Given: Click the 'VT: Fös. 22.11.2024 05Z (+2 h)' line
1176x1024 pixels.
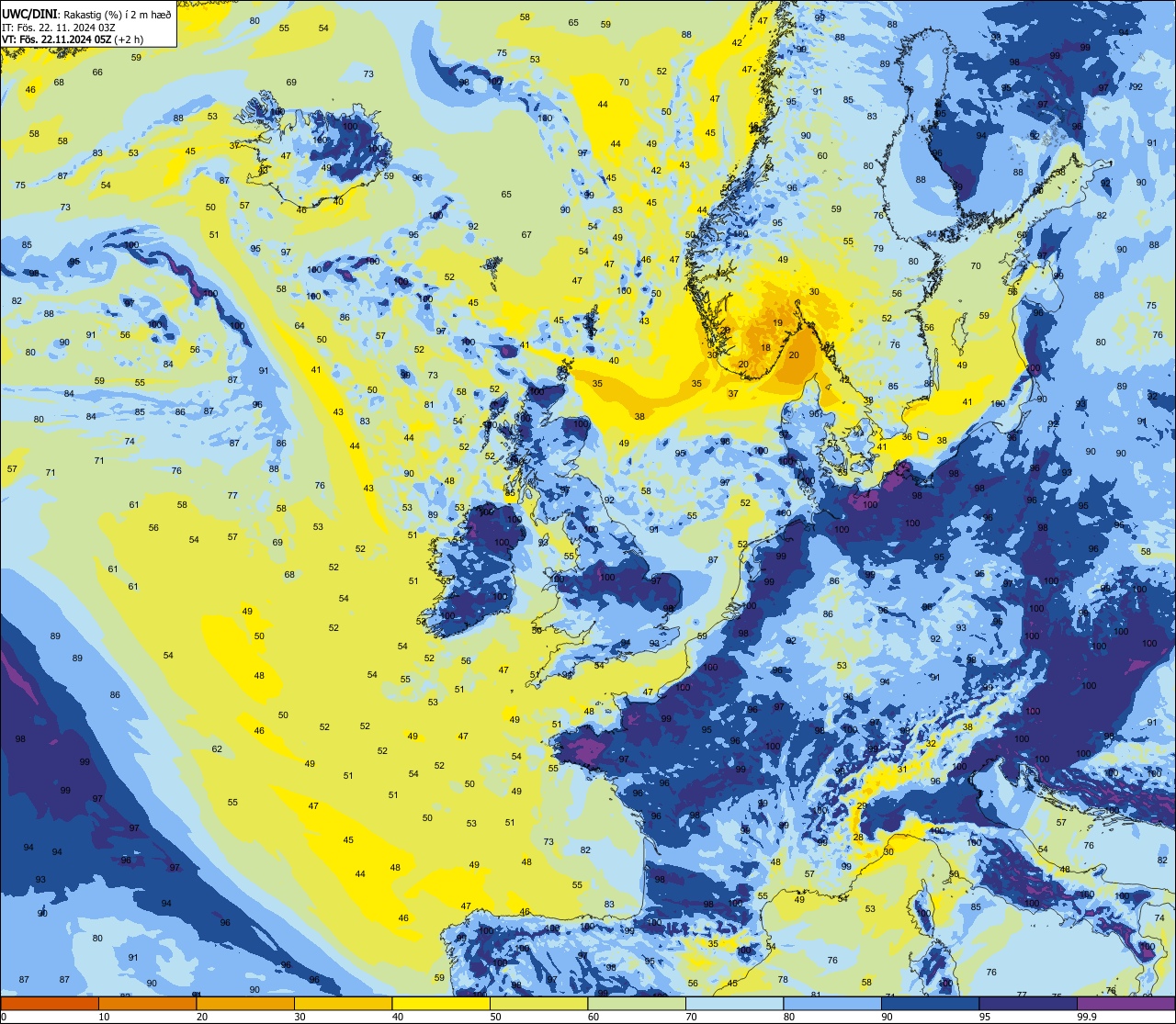Looking at the screenshot, I should coord(73,39).
